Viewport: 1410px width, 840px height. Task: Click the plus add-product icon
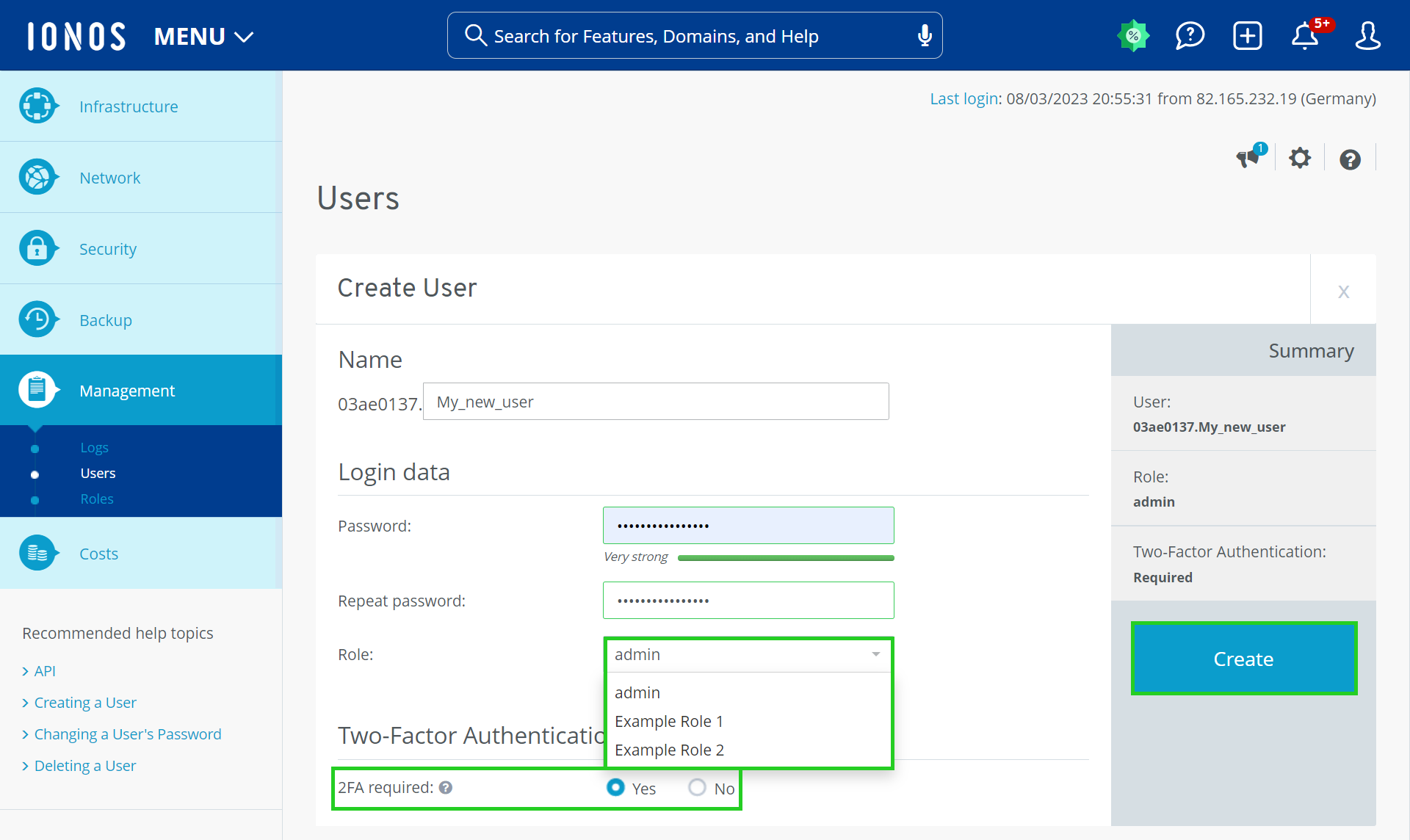(1247, 35)
